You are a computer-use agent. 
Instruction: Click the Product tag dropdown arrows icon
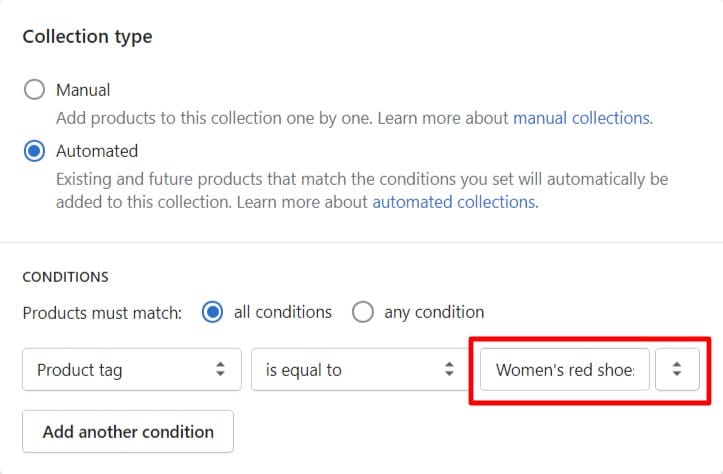(x=221, y=370)
